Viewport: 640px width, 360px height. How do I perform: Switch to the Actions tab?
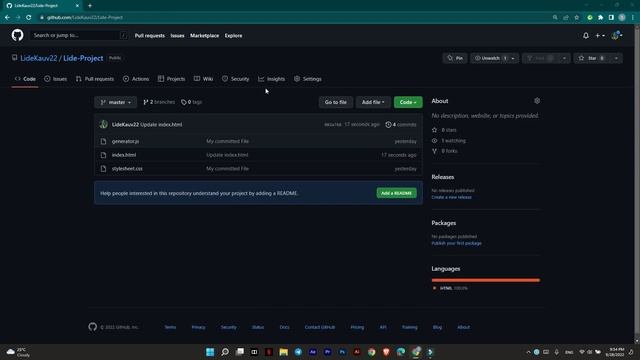(136, 79)
